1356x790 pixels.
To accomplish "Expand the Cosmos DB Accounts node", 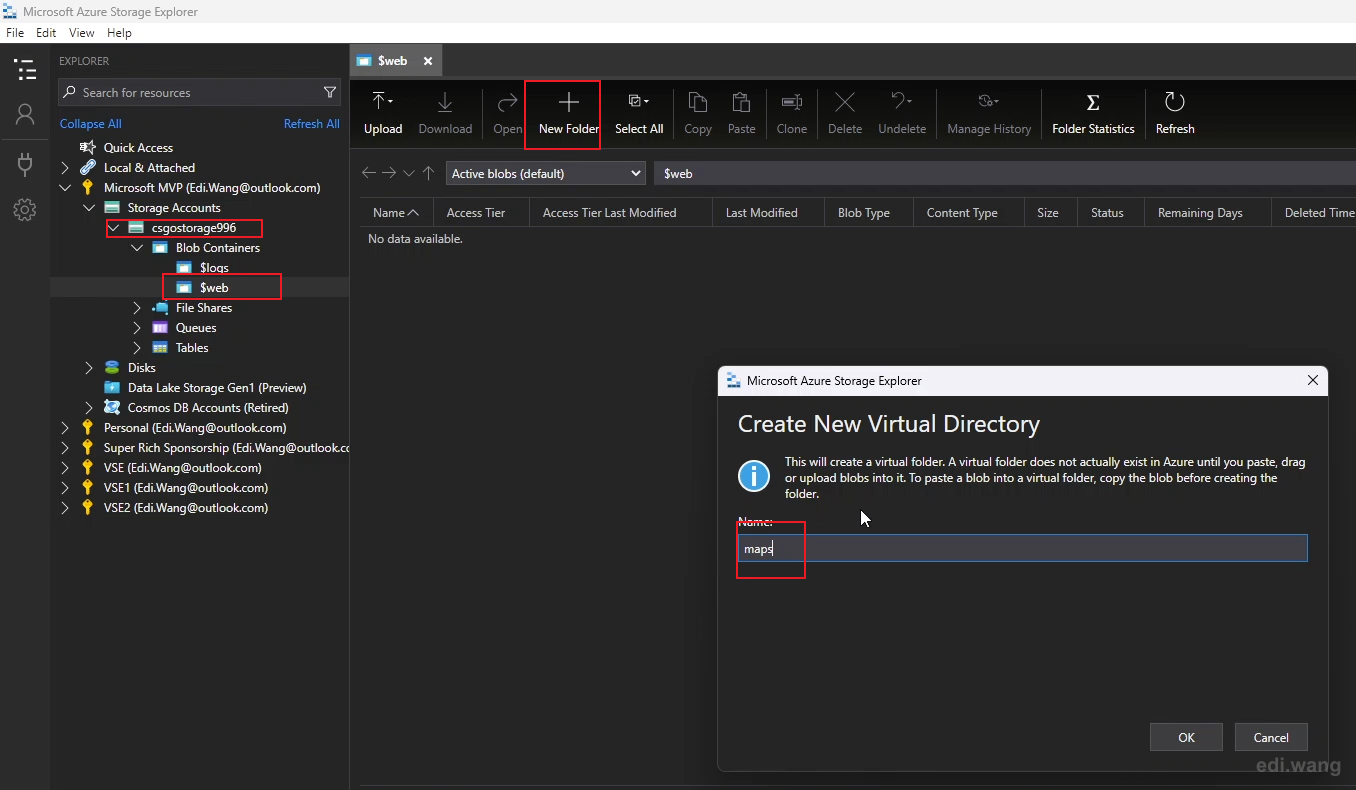I will (89, 408).
